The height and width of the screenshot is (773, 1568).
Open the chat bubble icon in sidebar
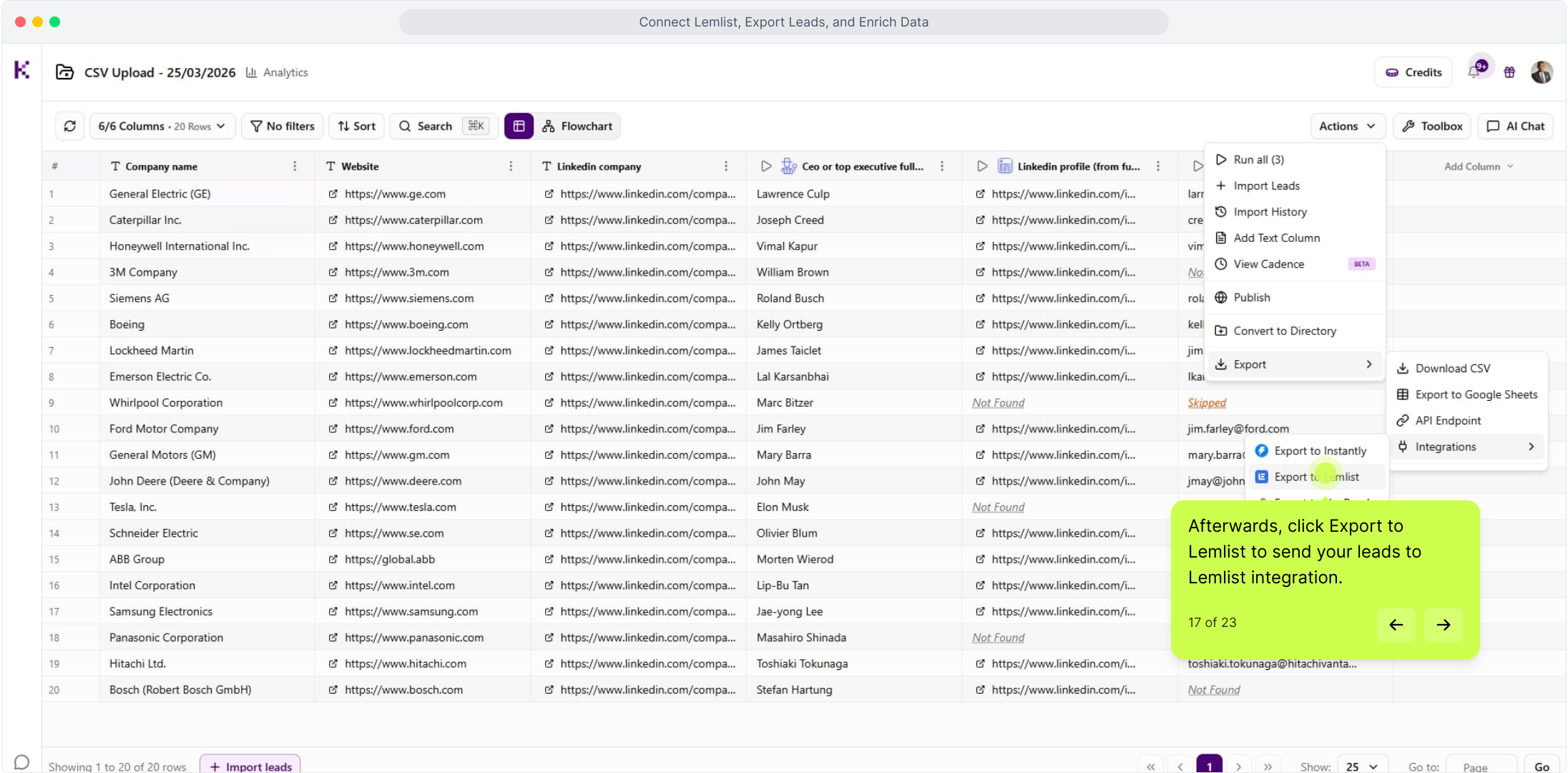pos(22,762)
